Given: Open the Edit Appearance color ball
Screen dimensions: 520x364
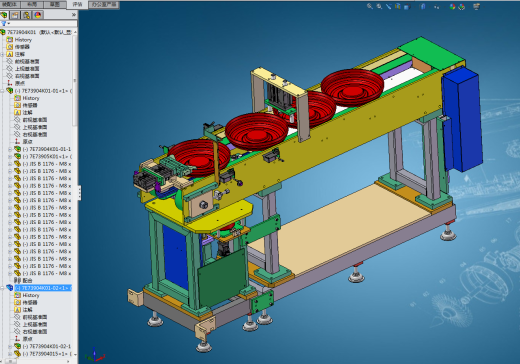Looking at the screenshot, I should [x=452, y=6].
